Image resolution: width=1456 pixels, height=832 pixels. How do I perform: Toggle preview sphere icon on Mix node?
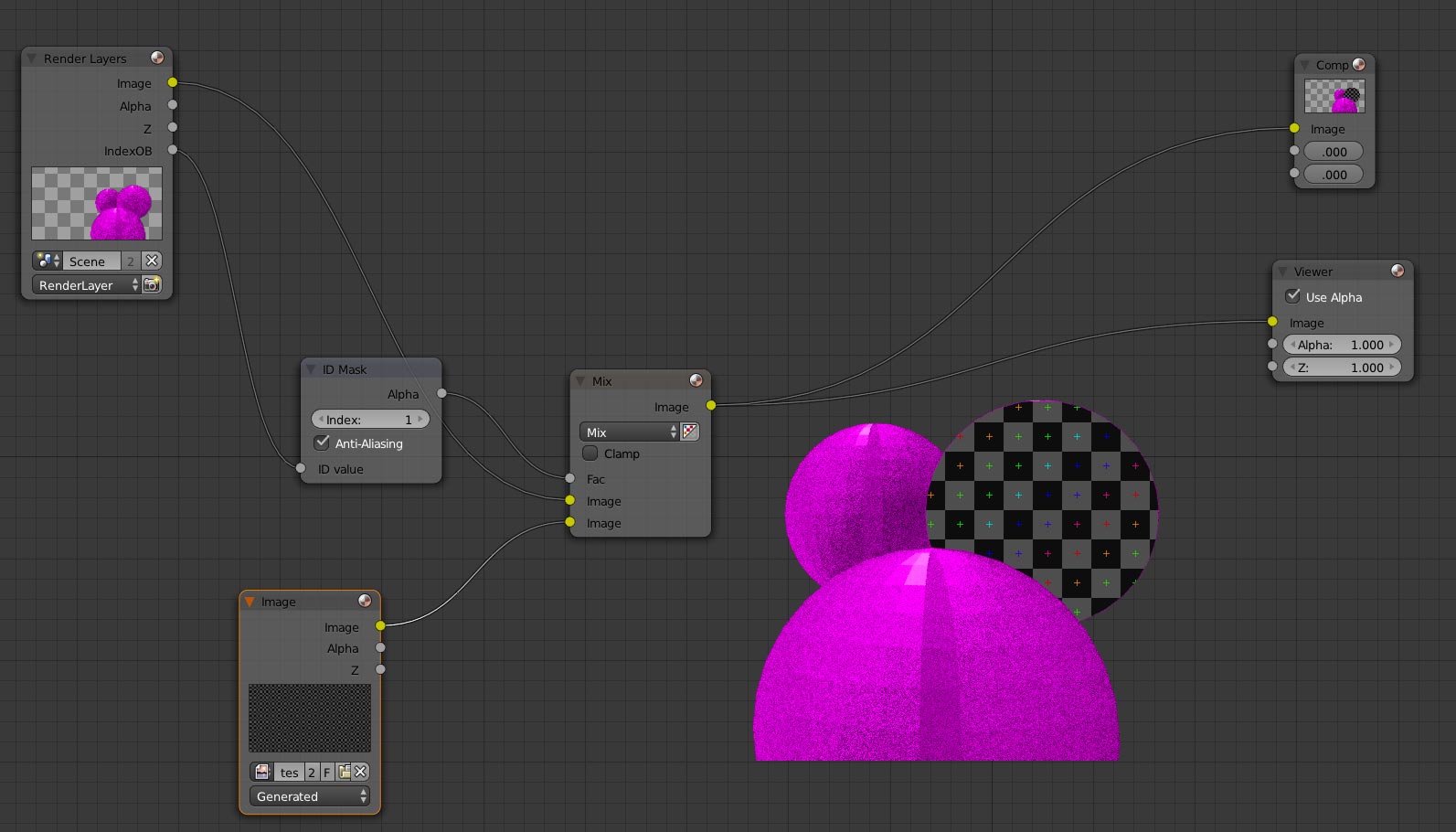point(696,380)
